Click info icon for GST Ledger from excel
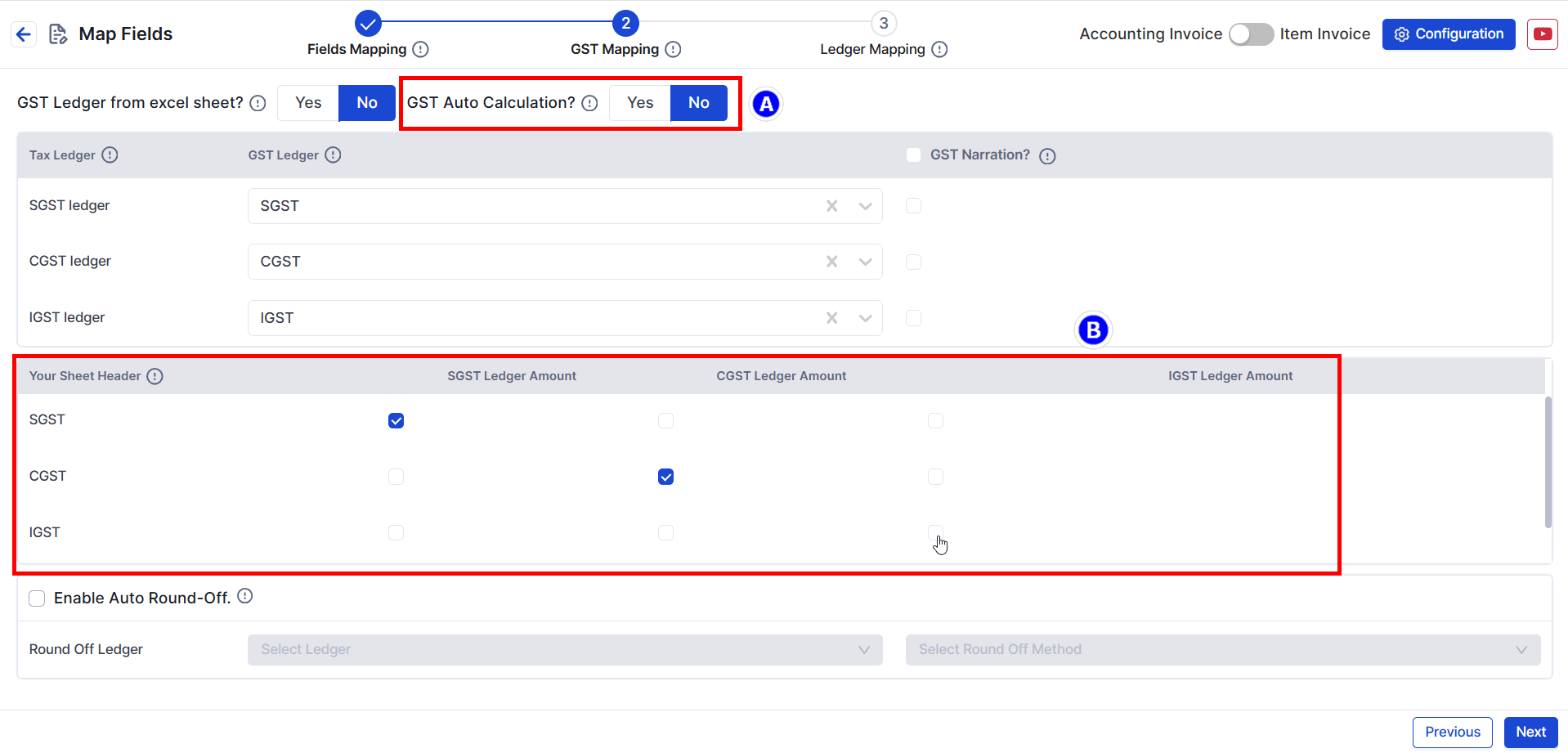 [x=258, y=103]
